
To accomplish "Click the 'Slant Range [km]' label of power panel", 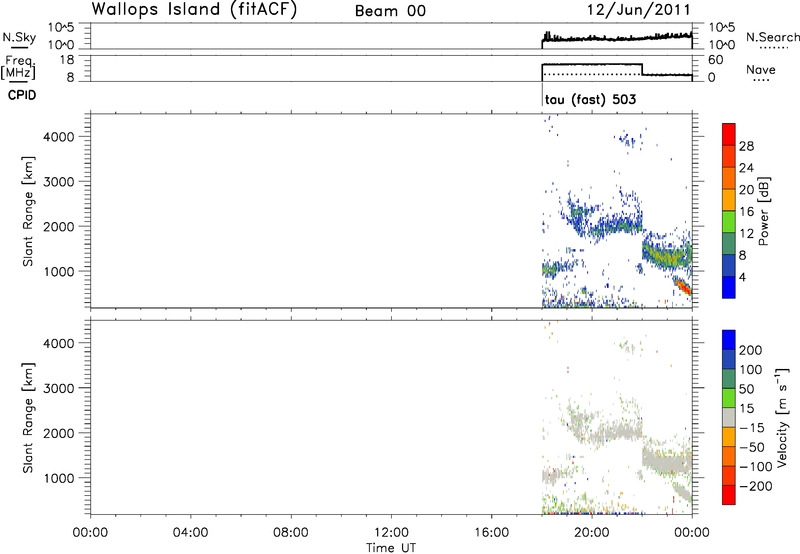I will tap(28, 211).
